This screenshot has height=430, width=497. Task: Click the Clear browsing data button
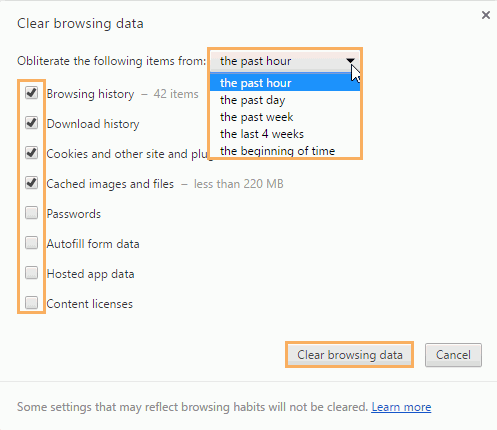(x=350, y=355)
